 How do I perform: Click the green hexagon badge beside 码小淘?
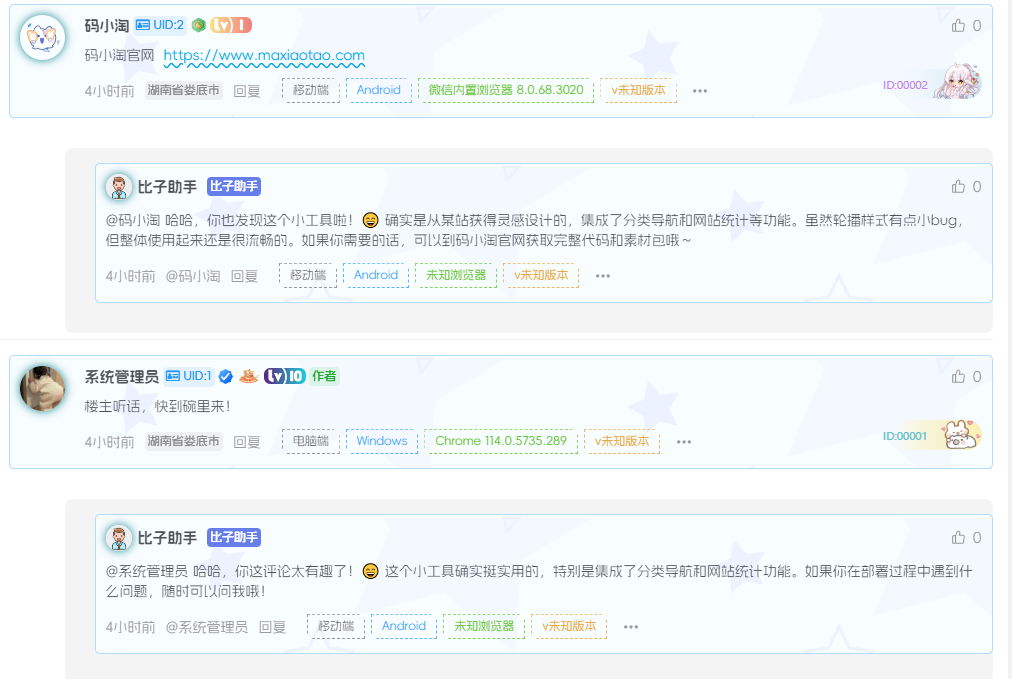199,26
